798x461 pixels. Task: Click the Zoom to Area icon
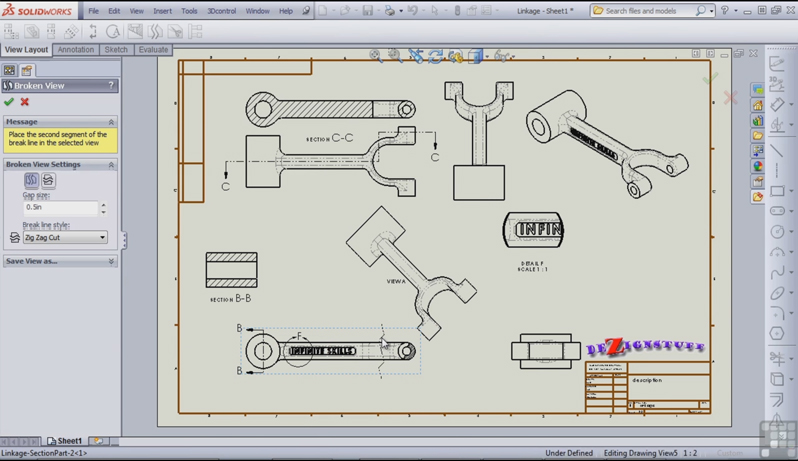(x=395, y=55)
